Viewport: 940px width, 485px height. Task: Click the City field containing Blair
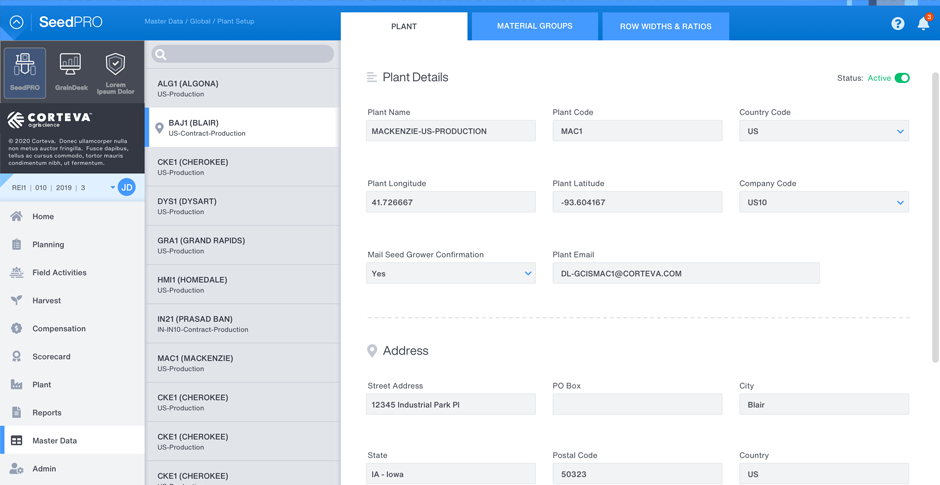[x=824, y=405]
